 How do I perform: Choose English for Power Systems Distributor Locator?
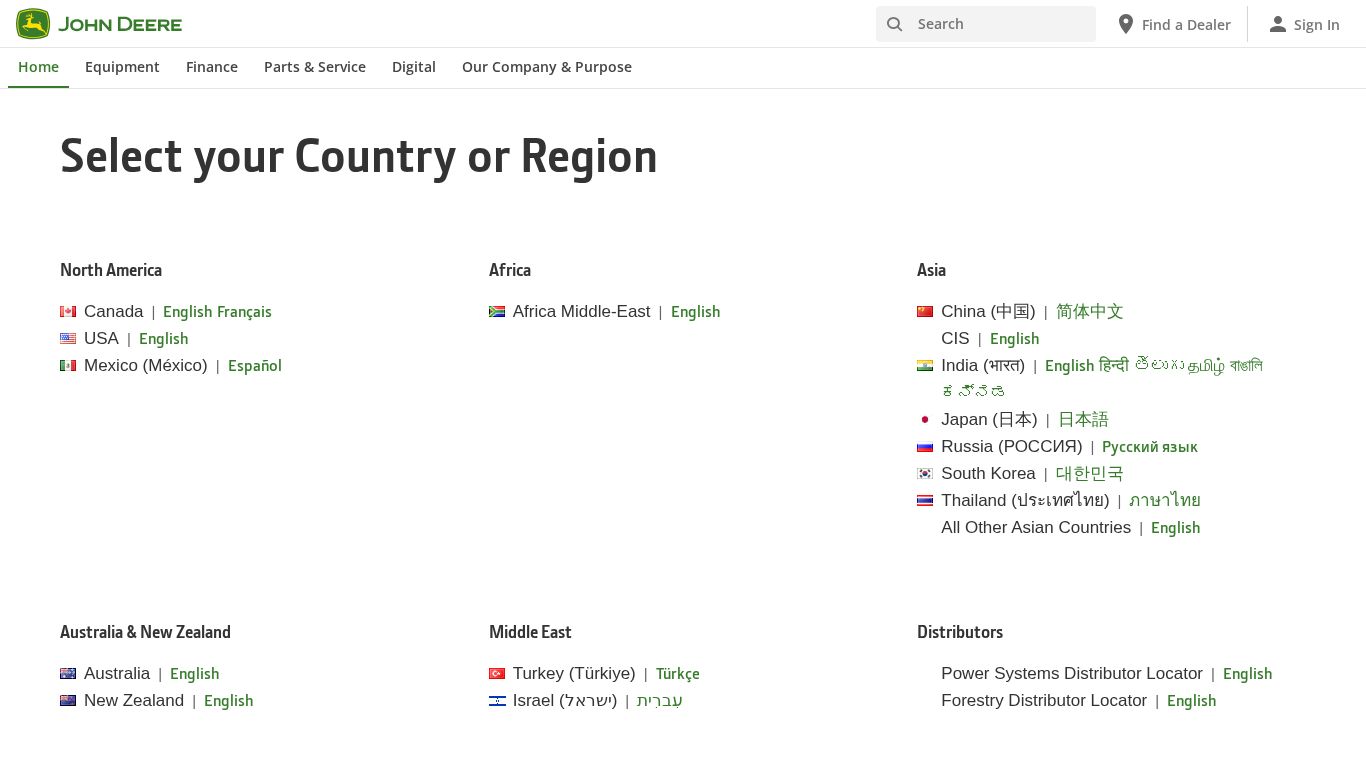1248,674
